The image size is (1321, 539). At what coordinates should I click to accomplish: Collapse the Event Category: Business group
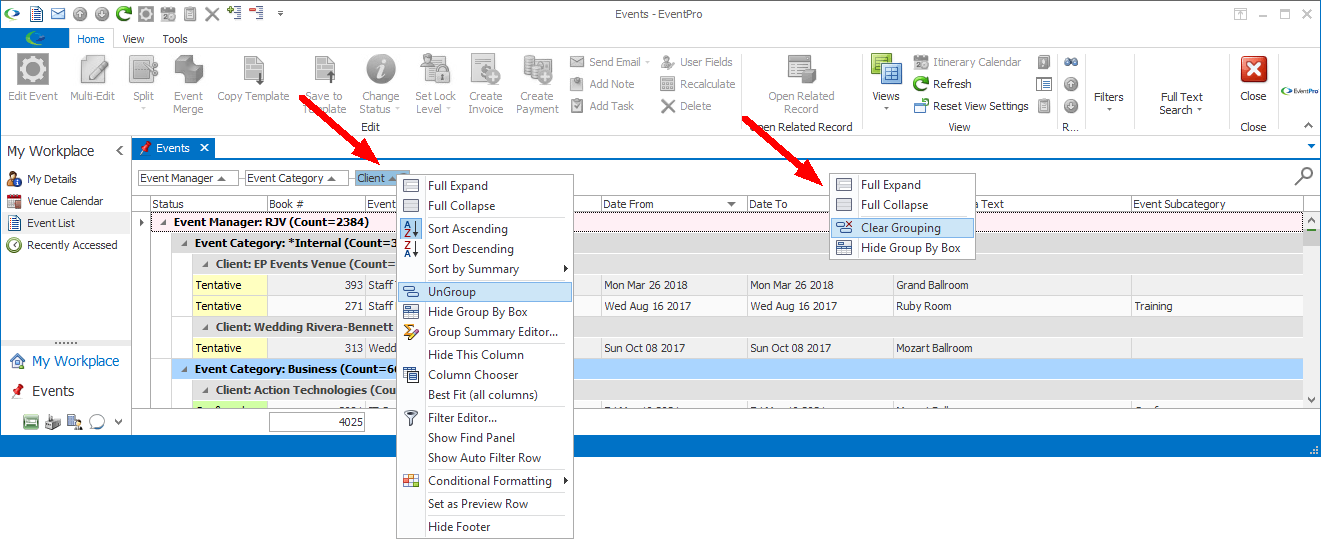[184, 369]
